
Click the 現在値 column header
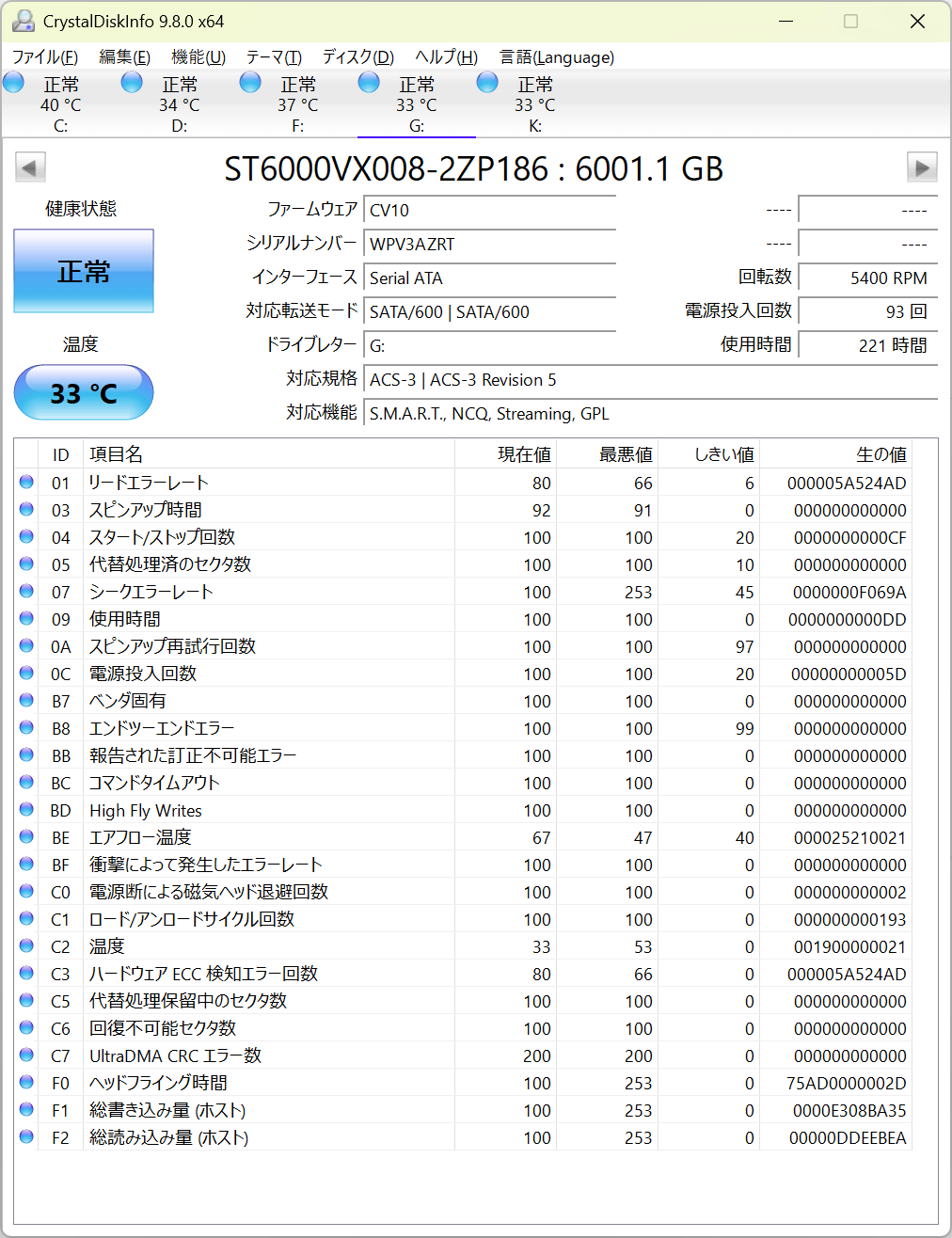point(506,454)
